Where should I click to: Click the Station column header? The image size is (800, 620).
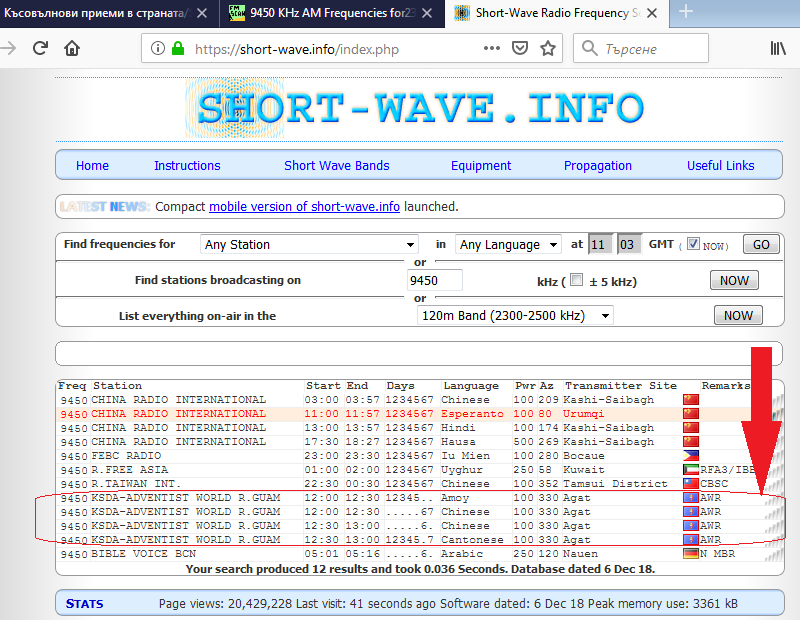point(117,386)
